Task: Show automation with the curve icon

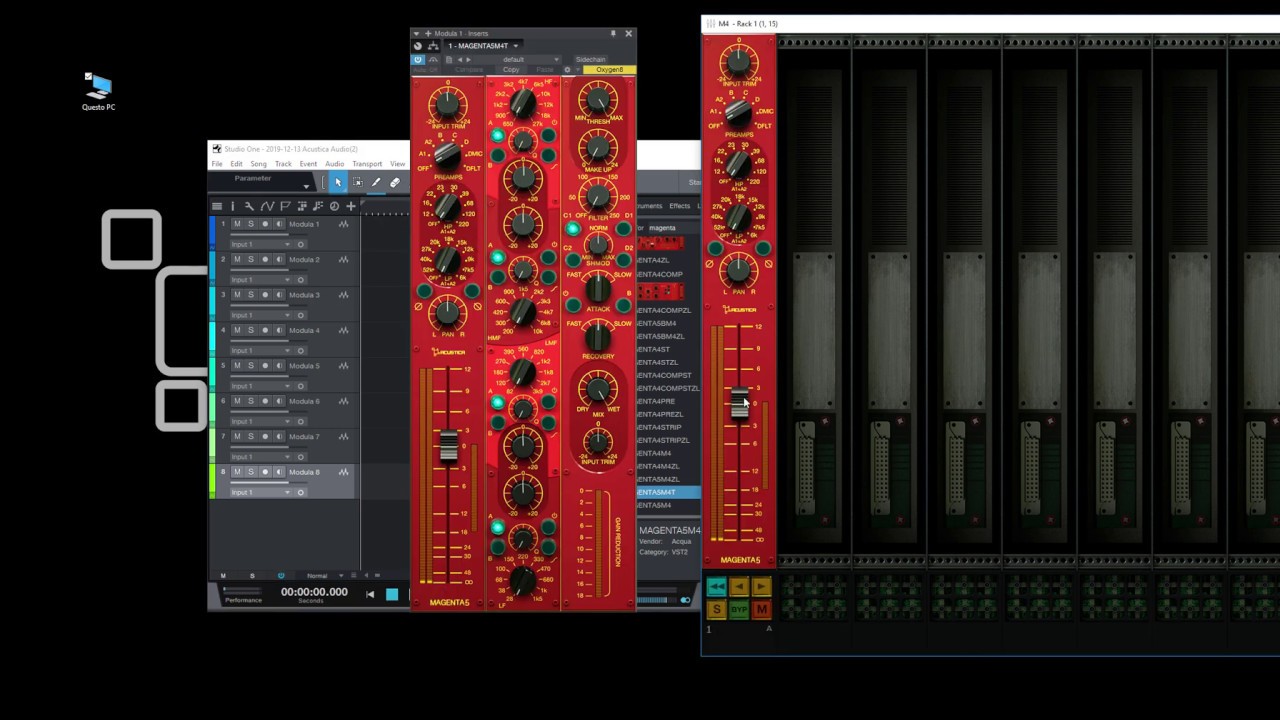Action: (x=267, y=206)
